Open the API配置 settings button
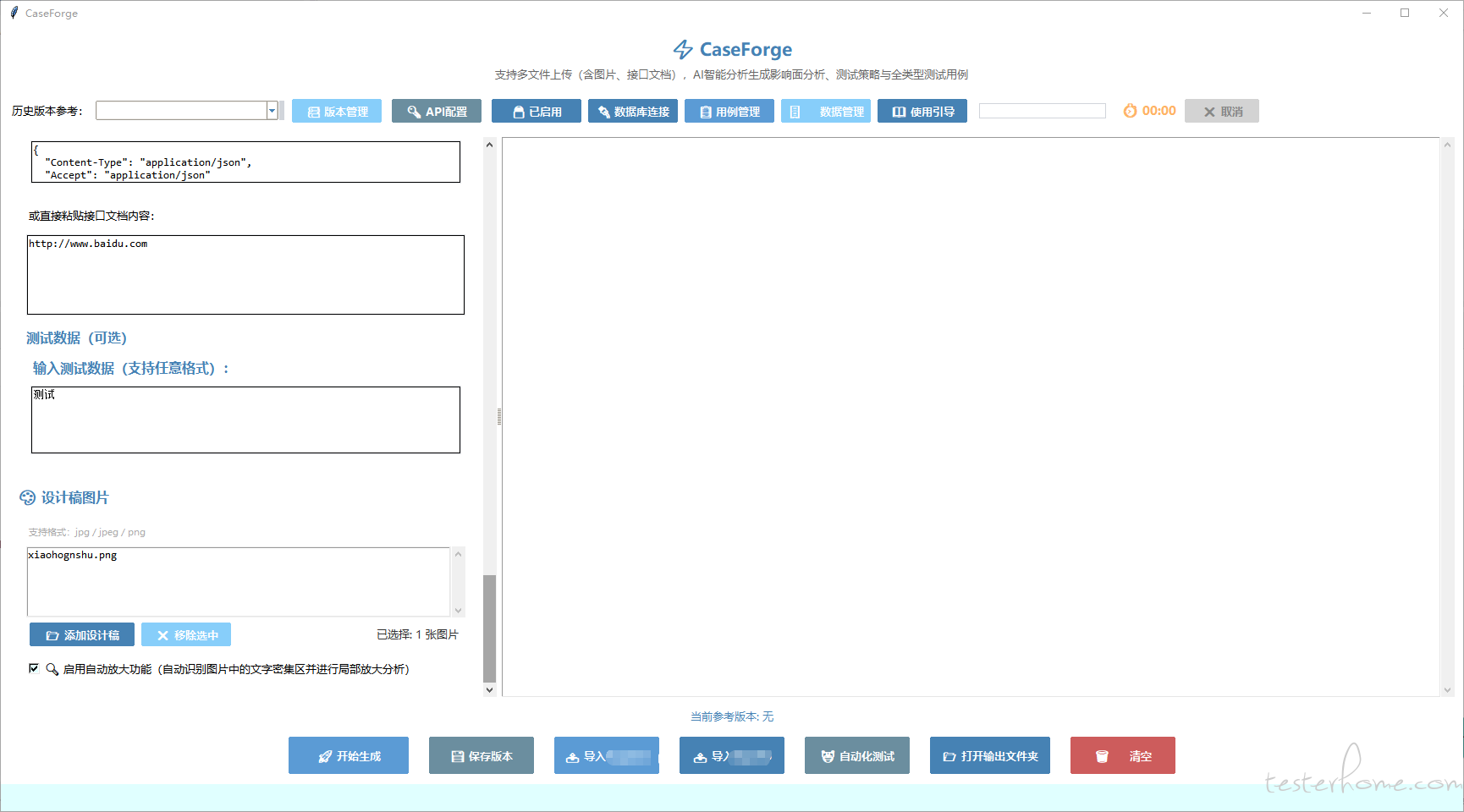The image size is (1464, 812). click(x=436, y=112)
